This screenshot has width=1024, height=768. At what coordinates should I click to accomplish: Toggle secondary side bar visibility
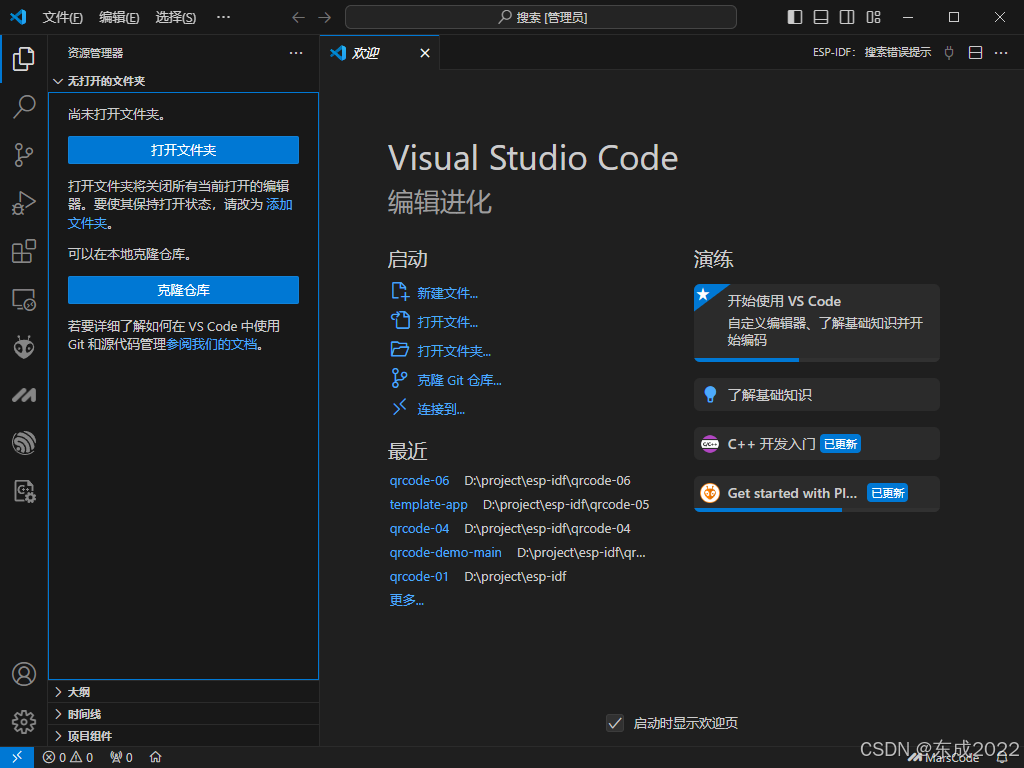(x=847, y=18)
